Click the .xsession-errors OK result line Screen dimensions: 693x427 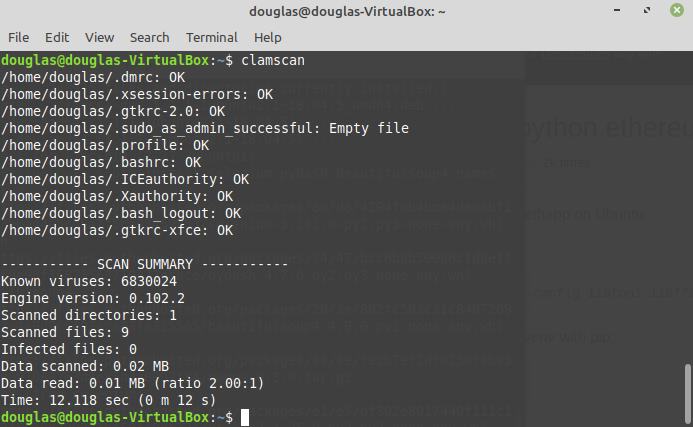point(137,94)
